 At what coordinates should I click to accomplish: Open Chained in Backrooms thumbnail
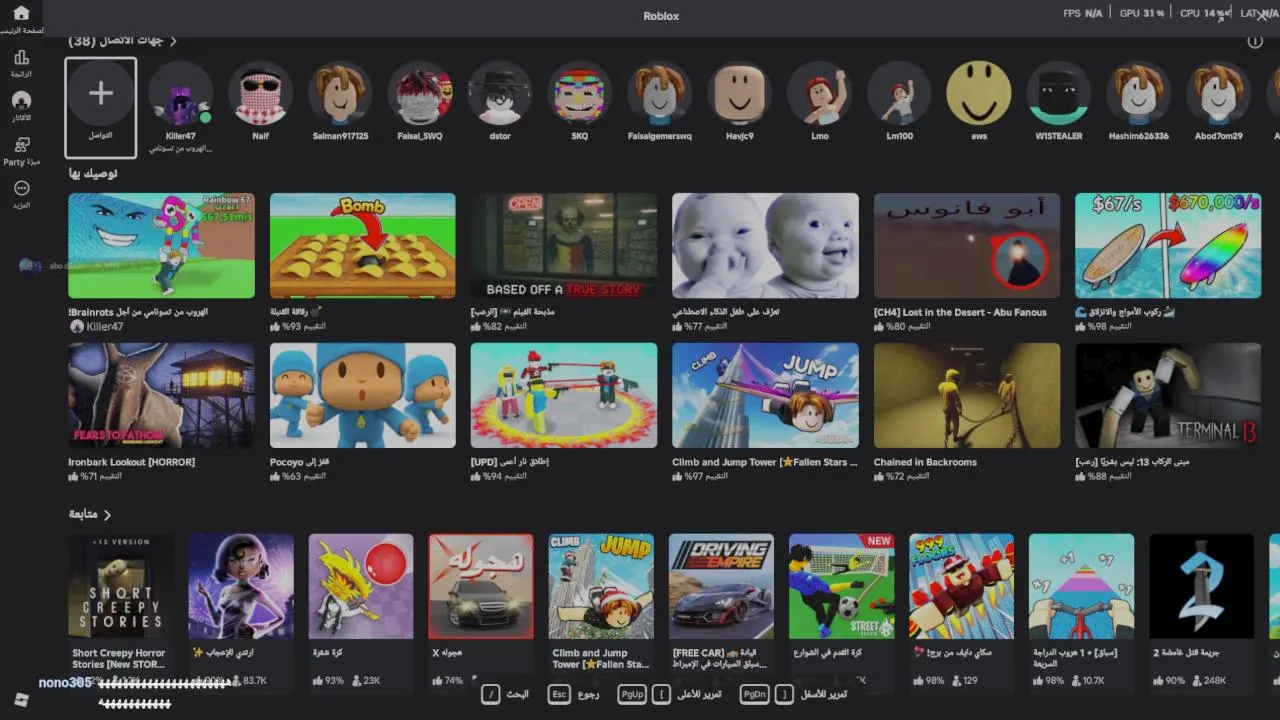pos(967,396)
